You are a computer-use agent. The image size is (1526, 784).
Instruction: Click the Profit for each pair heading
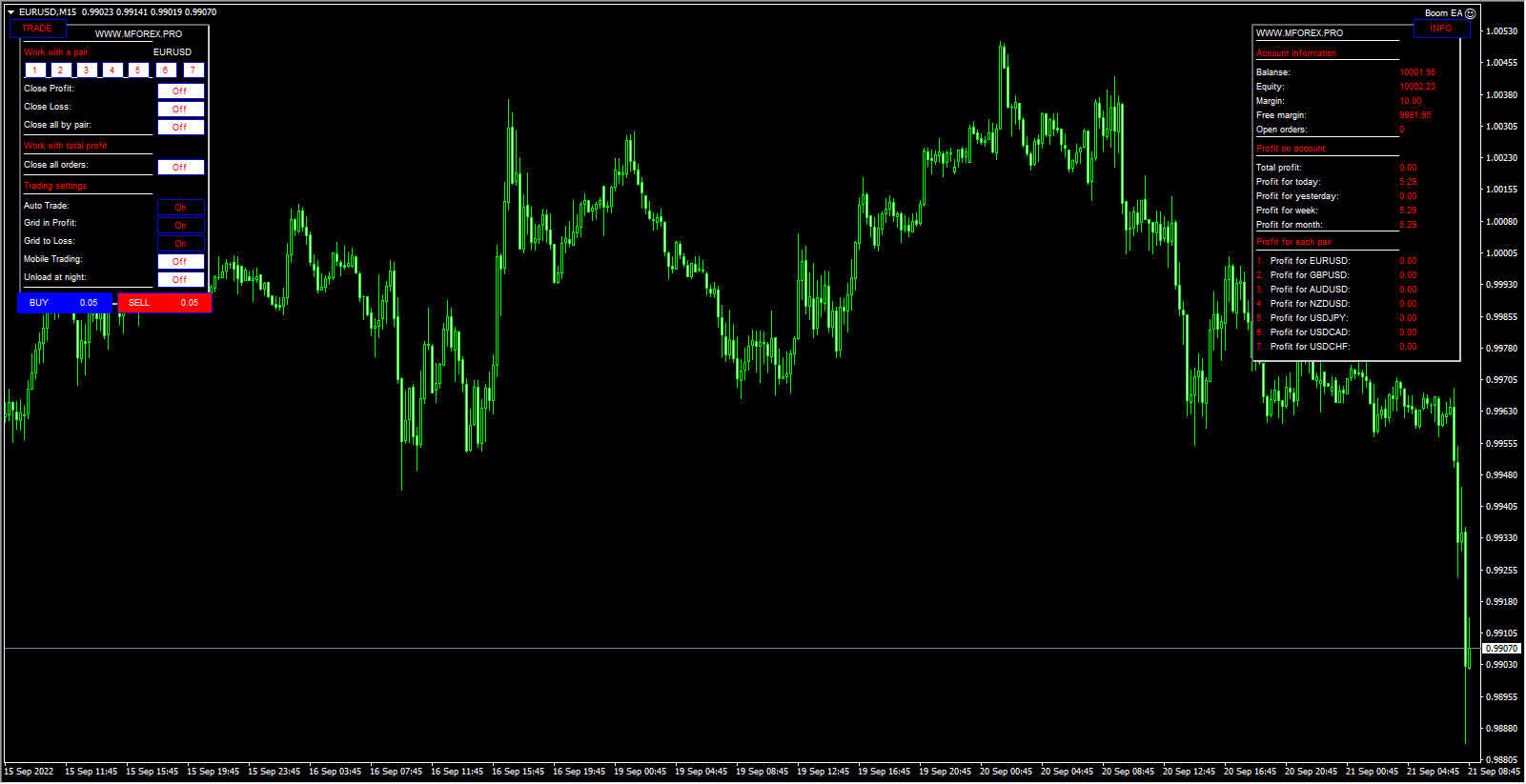(x=1294, y=242)
